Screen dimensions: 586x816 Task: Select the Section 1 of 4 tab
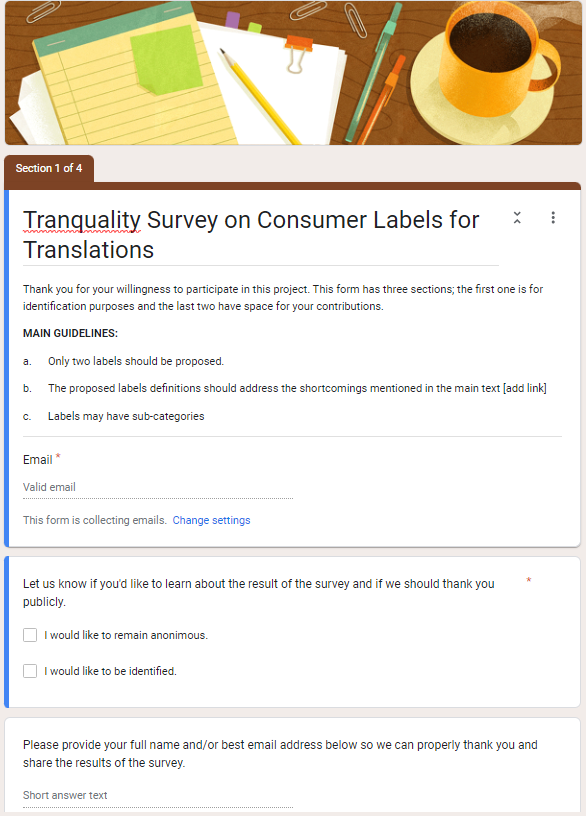(x=49, y=169)
